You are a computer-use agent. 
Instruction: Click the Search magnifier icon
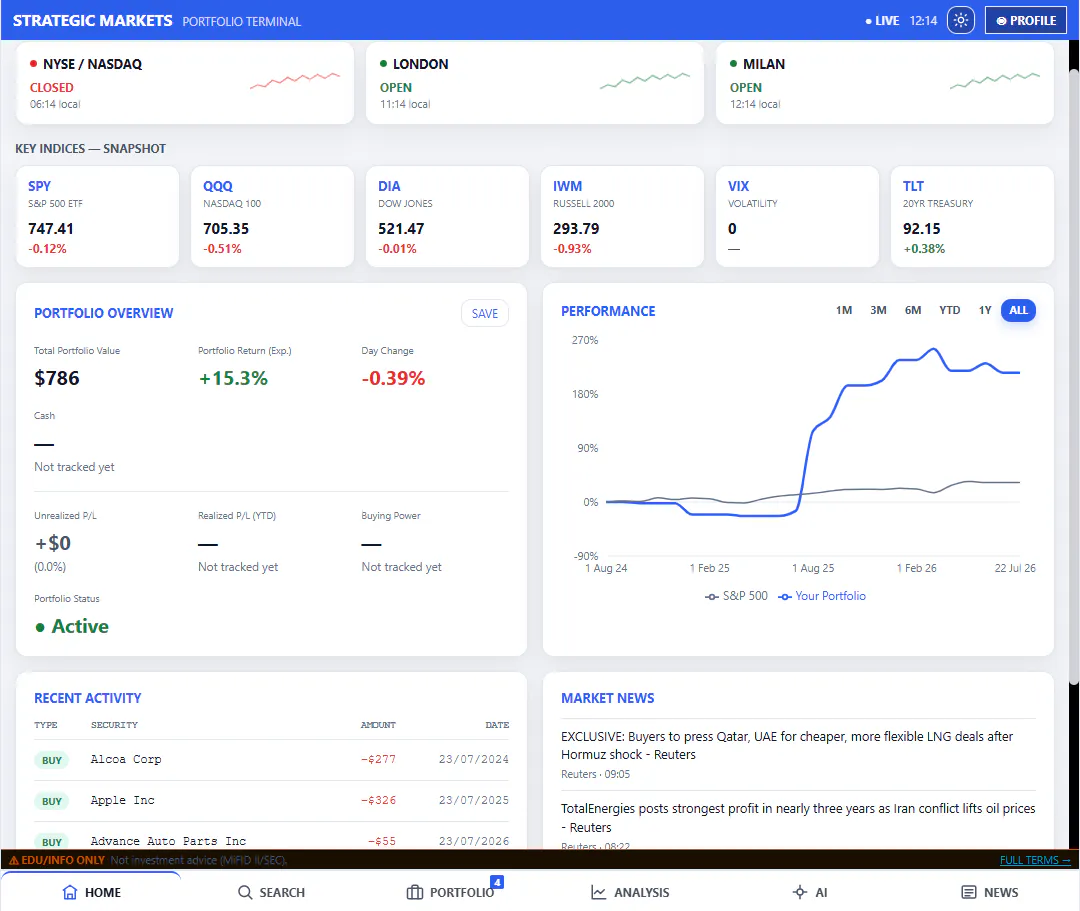point(245,892)
